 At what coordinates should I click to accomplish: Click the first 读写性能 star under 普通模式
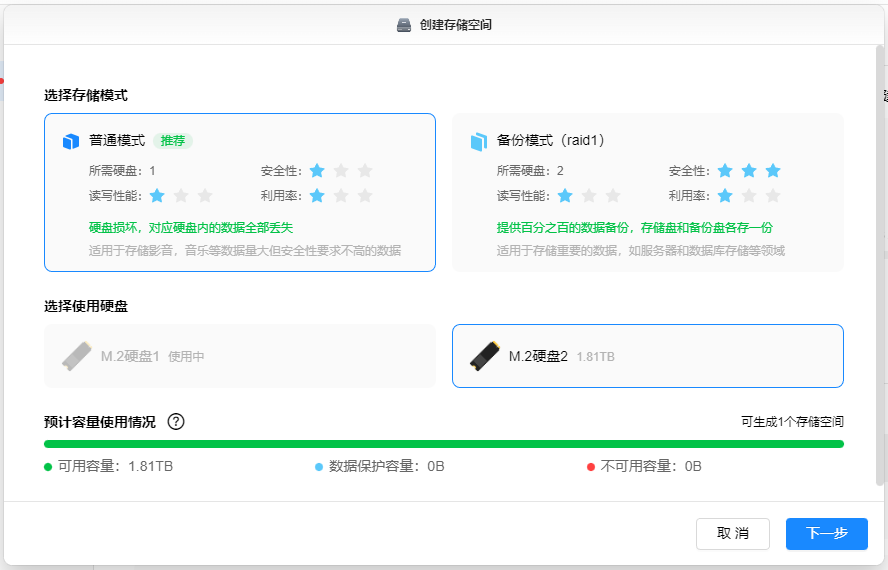click(x=157, y=196)
